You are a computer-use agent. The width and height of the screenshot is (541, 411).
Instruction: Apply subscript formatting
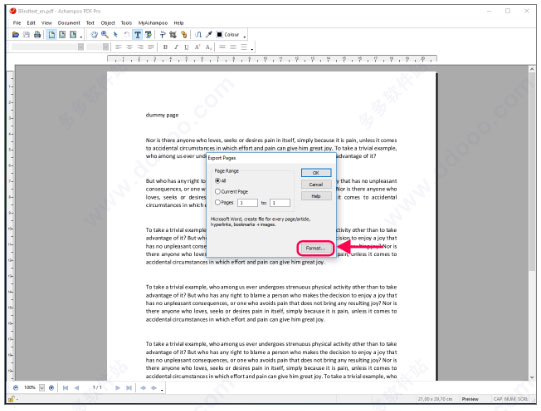point(208,47)
